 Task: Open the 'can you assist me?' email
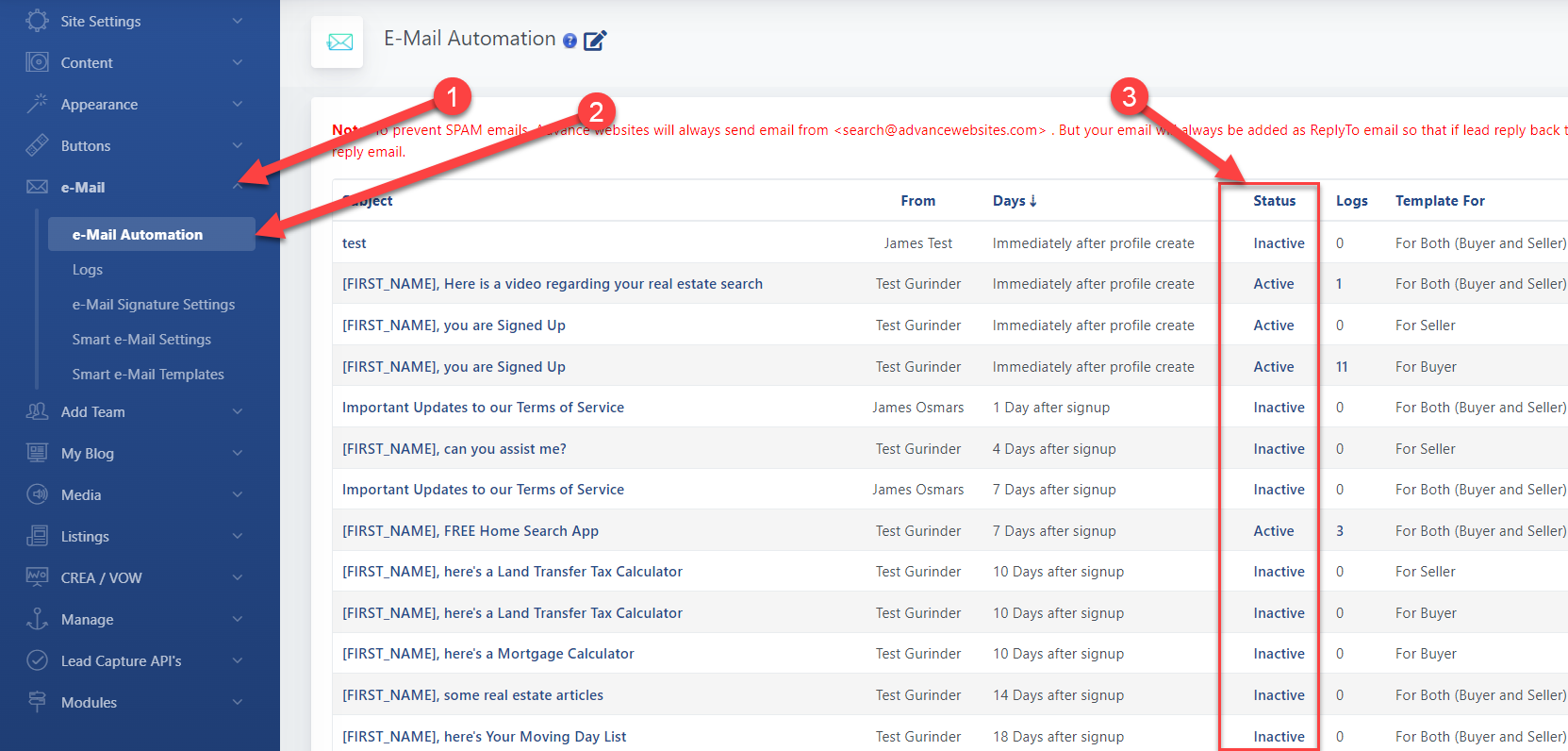[454, 449]
